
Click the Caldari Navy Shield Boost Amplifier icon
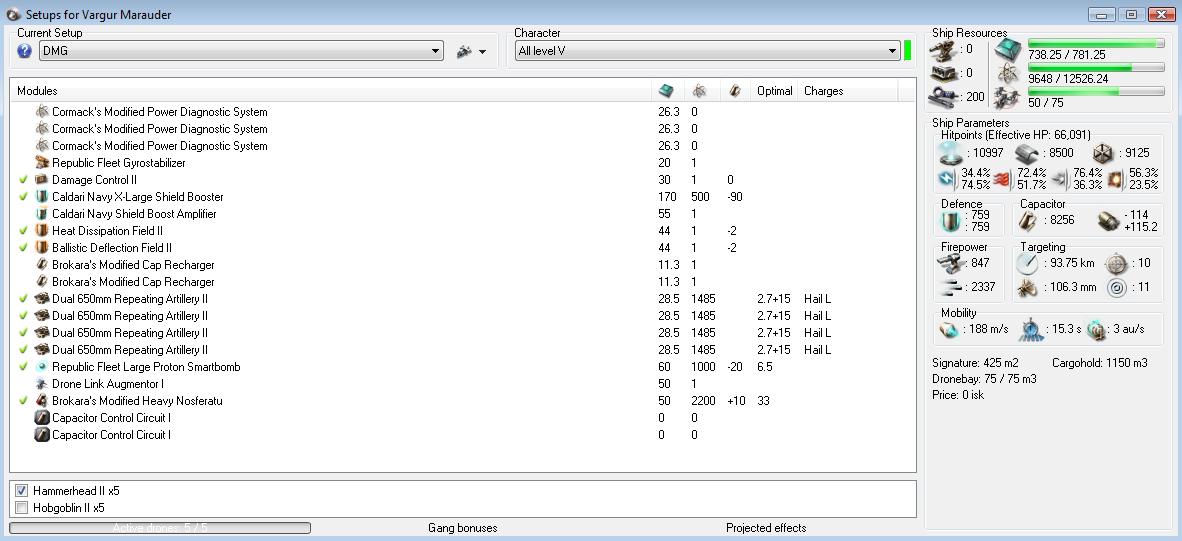(42, 214)
